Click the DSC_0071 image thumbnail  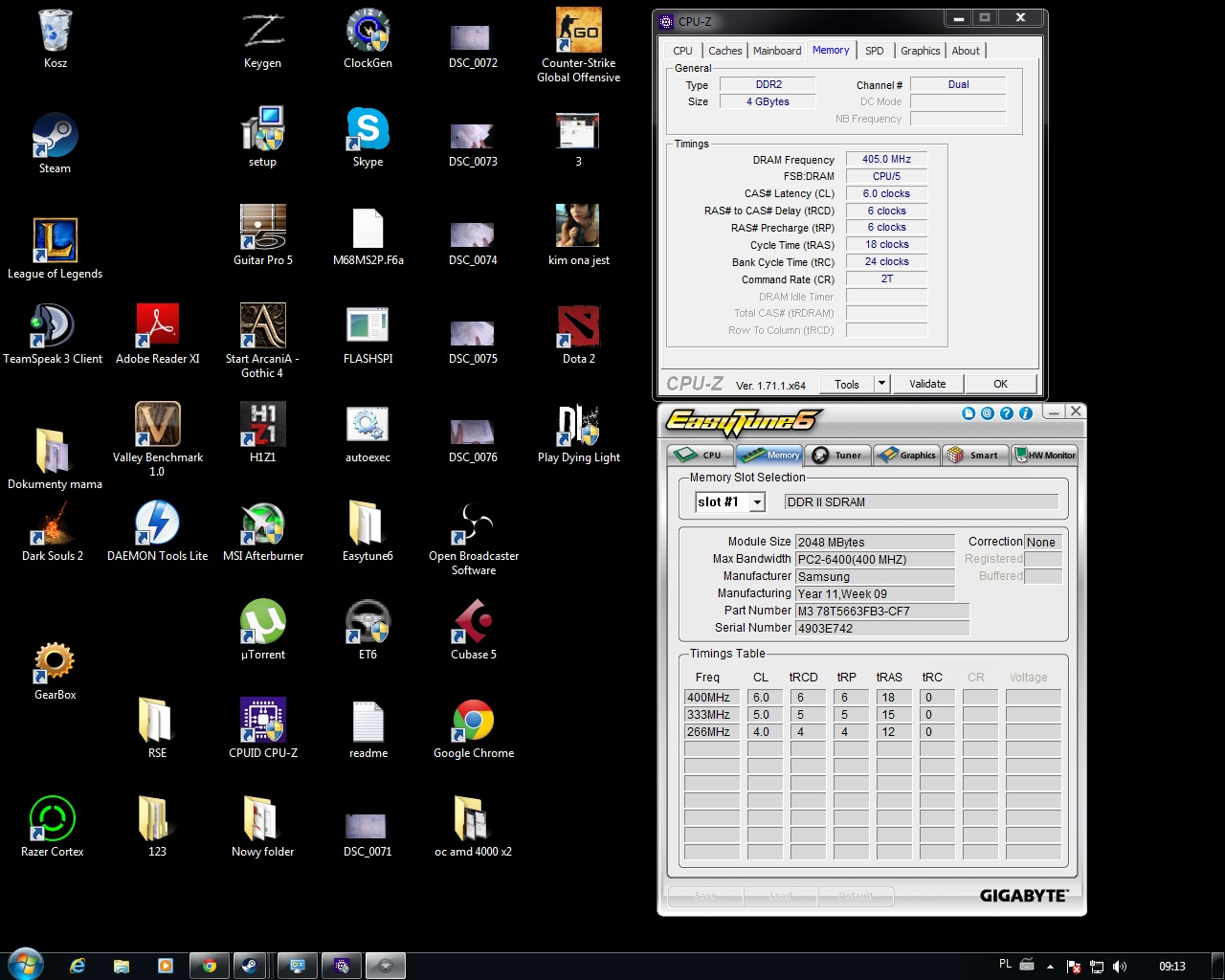coord(367,828)
